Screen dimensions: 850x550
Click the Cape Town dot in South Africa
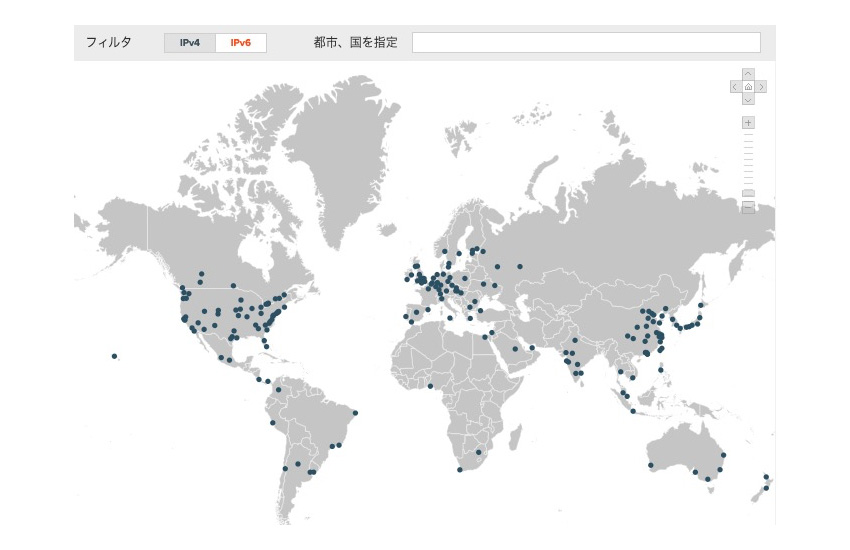pos(460,469)
